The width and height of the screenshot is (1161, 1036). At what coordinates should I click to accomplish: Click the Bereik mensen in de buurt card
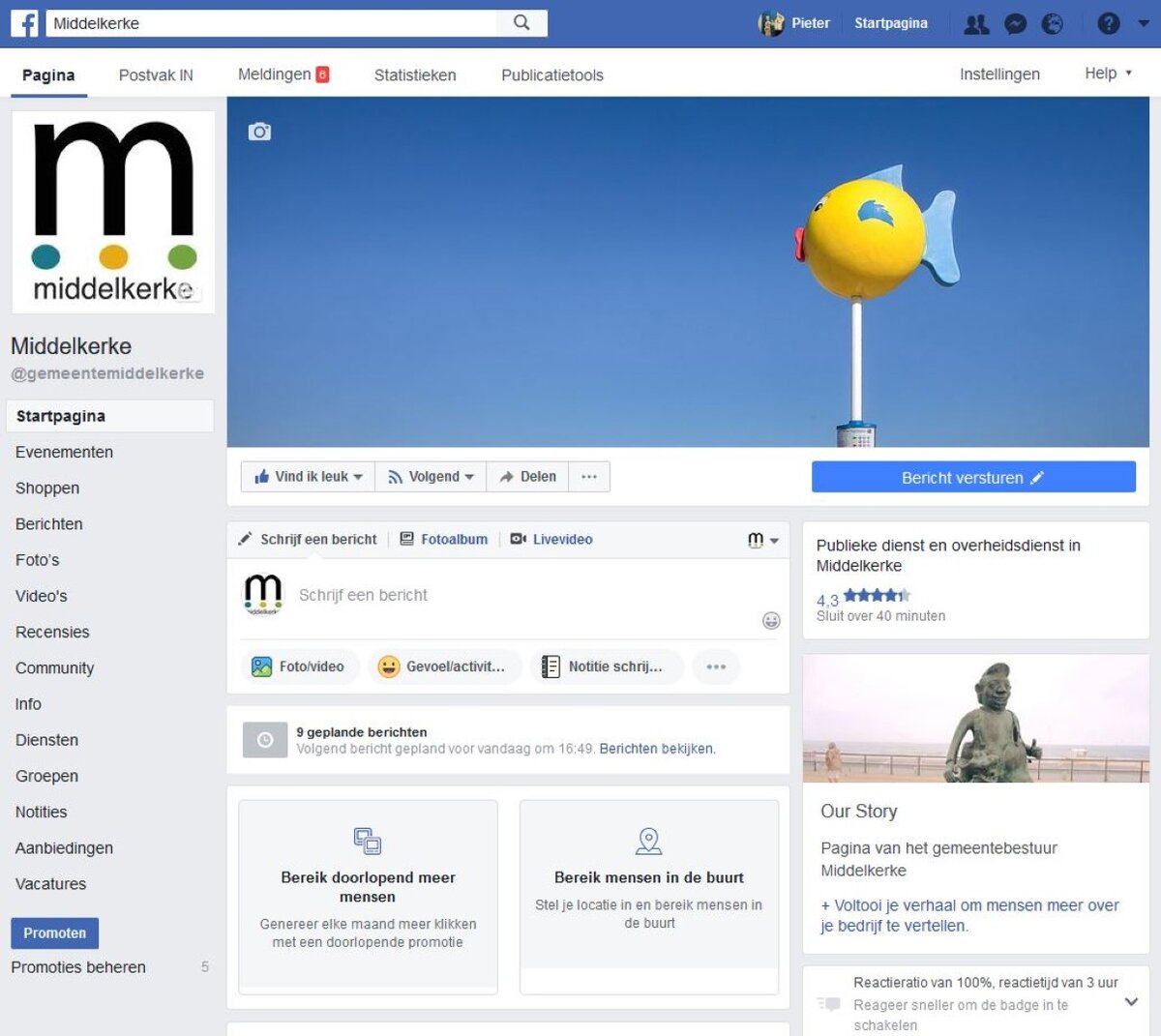[x=649, y=897]
